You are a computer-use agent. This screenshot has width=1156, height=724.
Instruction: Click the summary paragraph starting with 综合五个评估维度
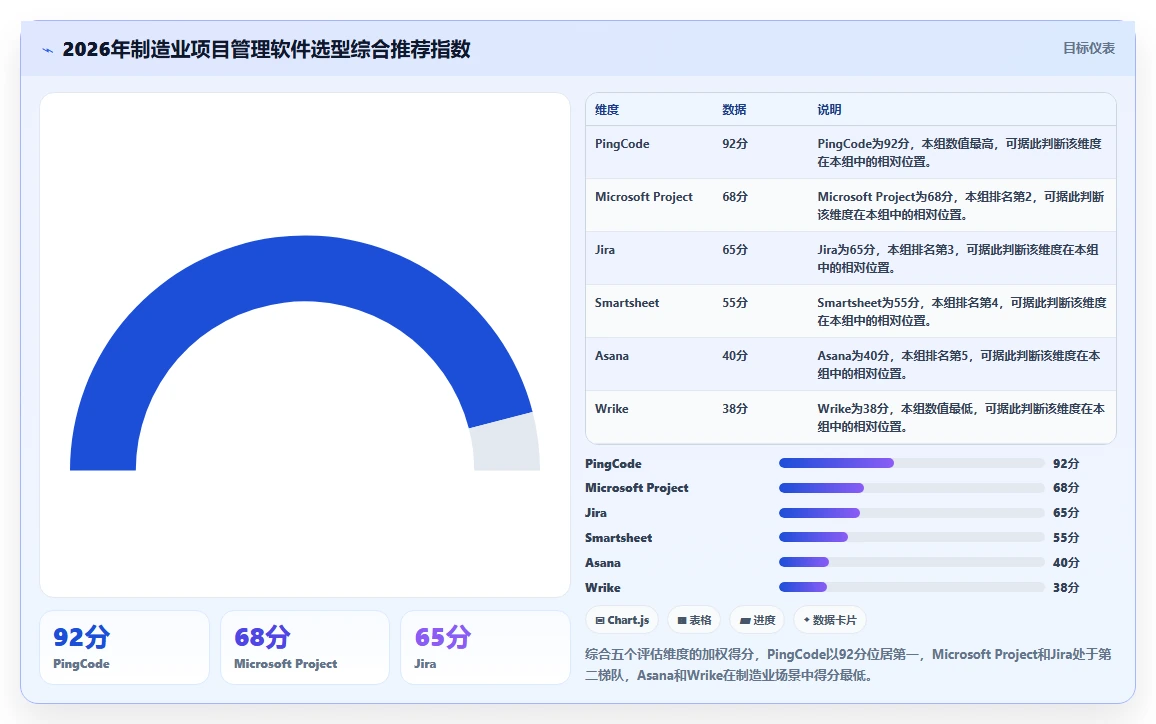pos(848,664)
